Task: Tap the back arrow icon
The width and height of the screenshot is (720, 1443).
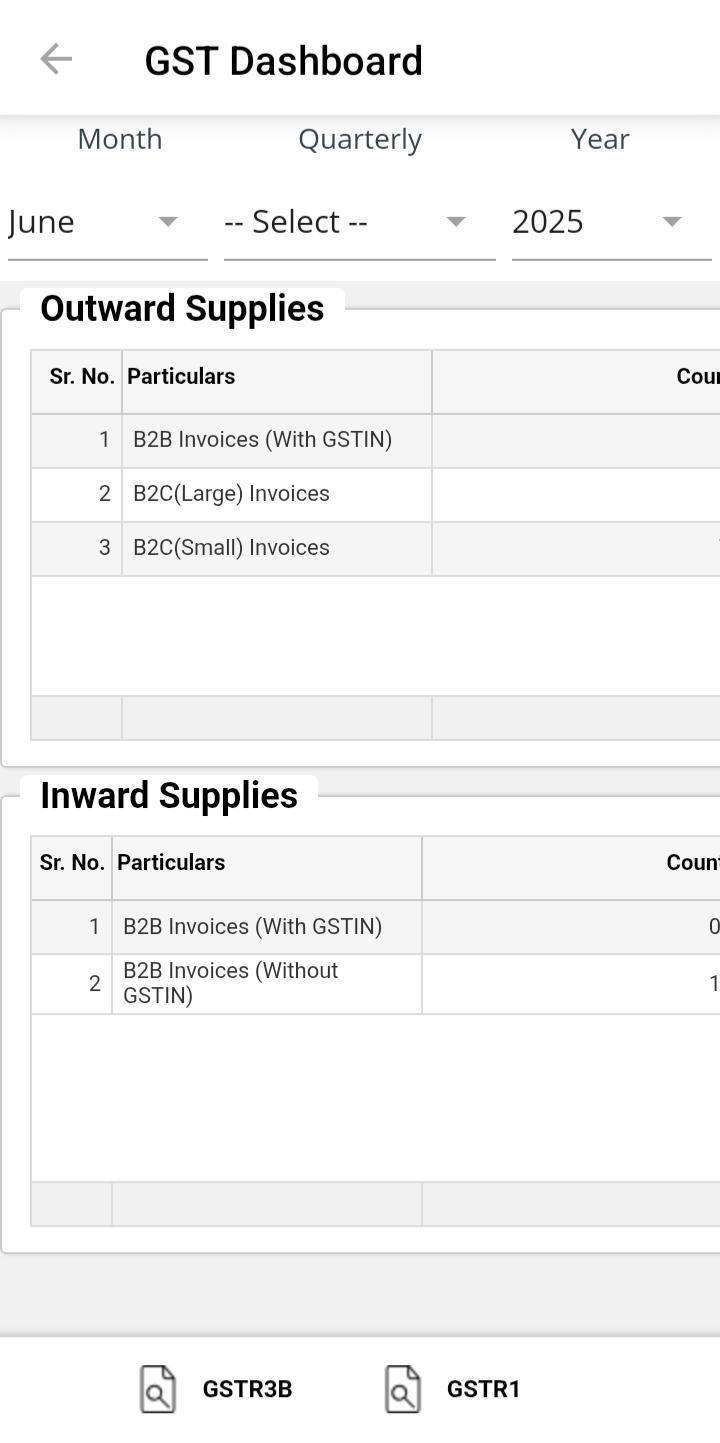Action: point(56,60)
